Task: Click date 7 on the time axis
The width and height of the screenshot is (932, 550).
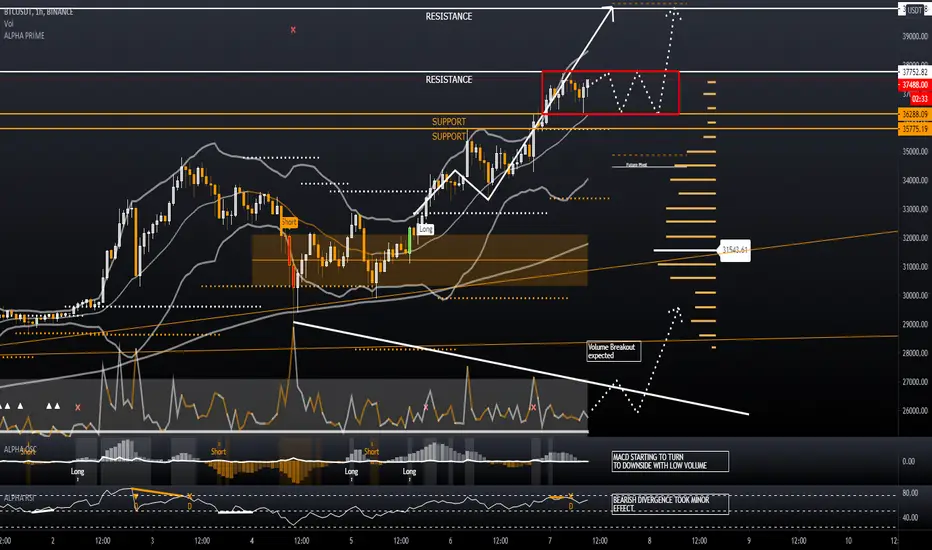Action: coord(550,541)
